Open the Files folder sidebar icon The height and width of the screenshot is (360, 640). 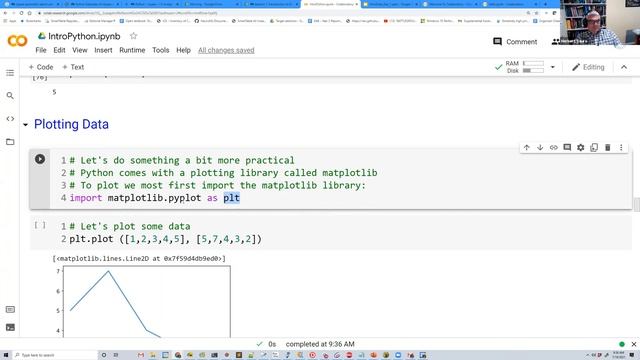click(10, 142)
